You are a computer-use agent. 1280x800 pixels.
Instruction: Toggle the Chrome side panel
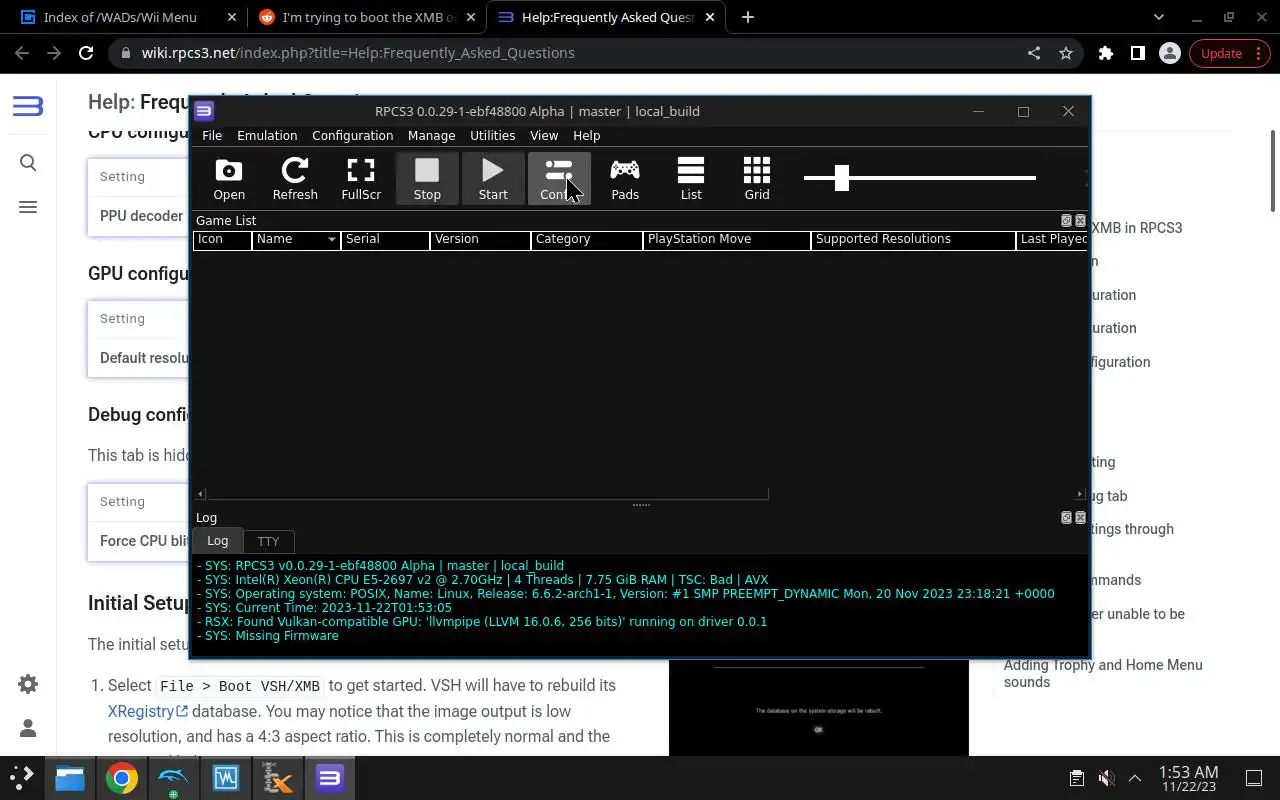[x=1137, y=53]
